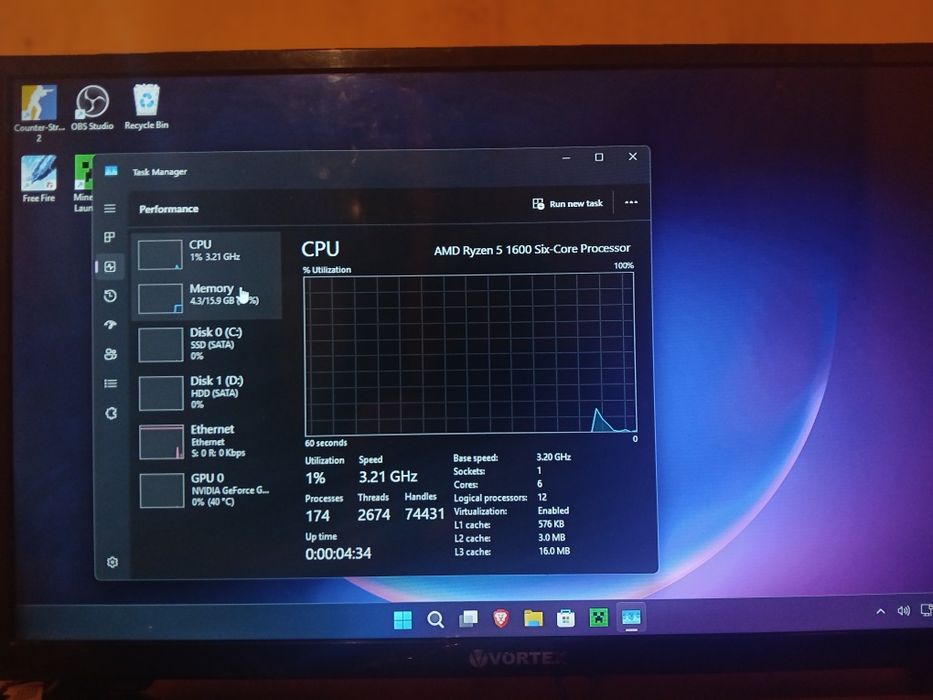933x700 pixels.
Task: Select the Performance page icon in sidebar
Action: (110, 267)
